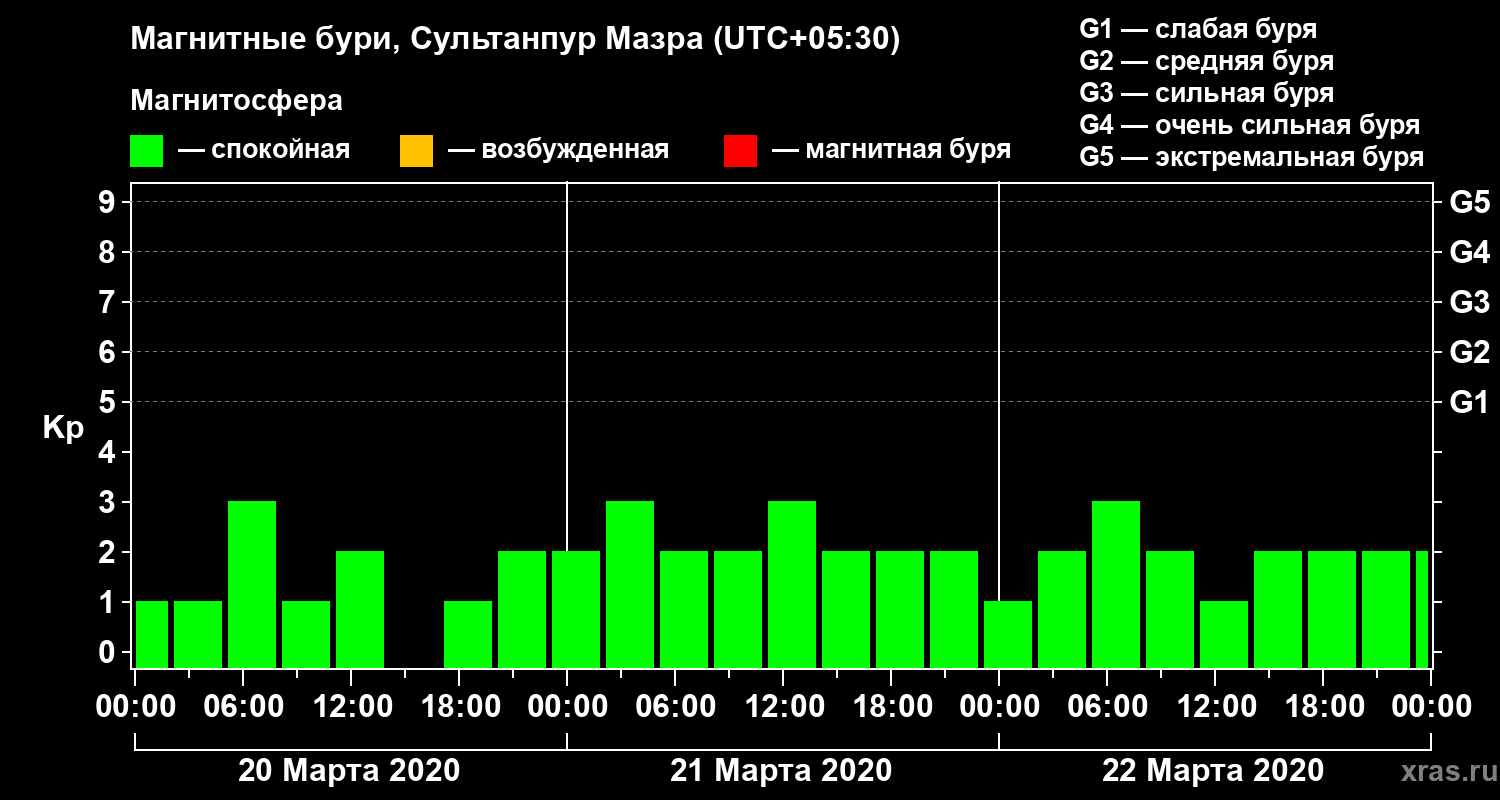Click the 'G4' label on the right axis
Viewport: 1500px width, 800px height.
click(x=1469, y=252)
